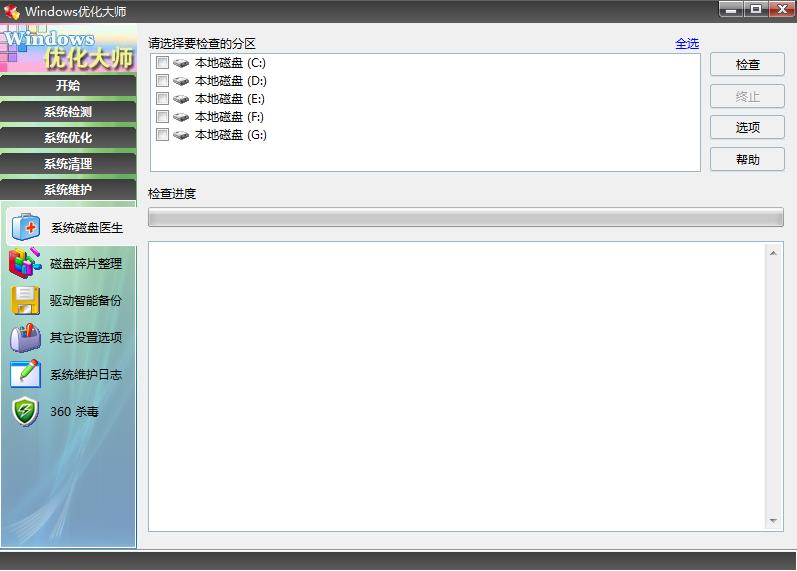Image resolution: width=797 pixels, height=571 pixels.
Task: Click the results scrollbar up arrow
Action: pos(773,253)
